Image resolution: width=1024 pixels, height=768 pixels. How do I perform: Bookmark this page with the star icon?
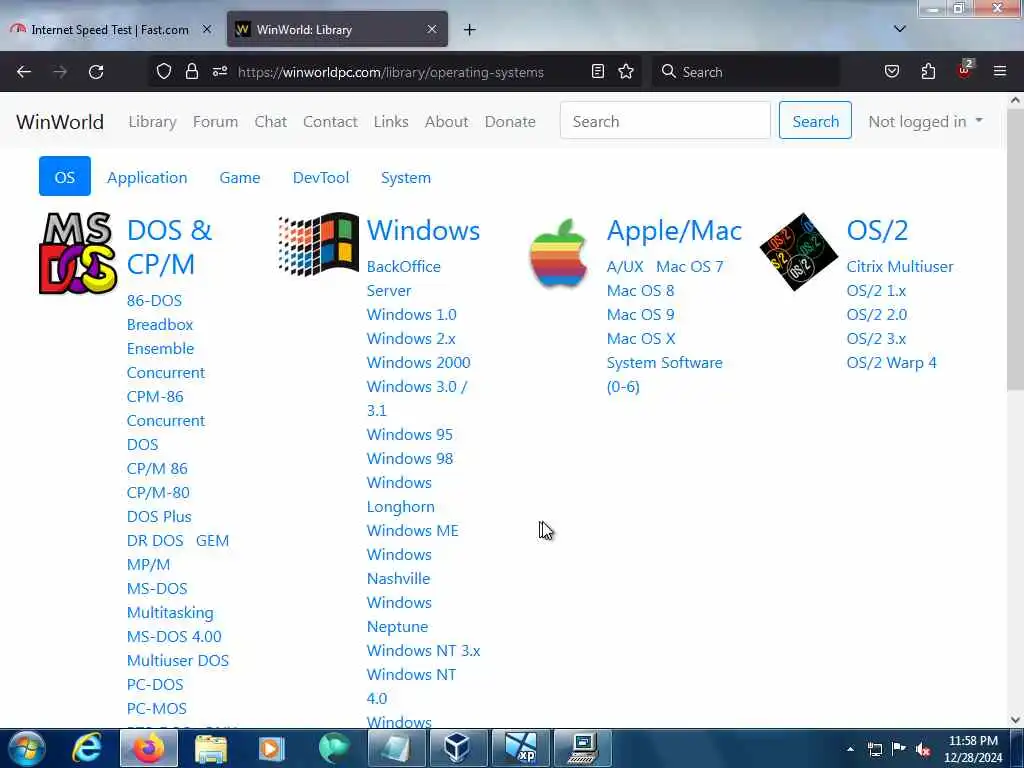pyautogui.click(x=626, y=72)
